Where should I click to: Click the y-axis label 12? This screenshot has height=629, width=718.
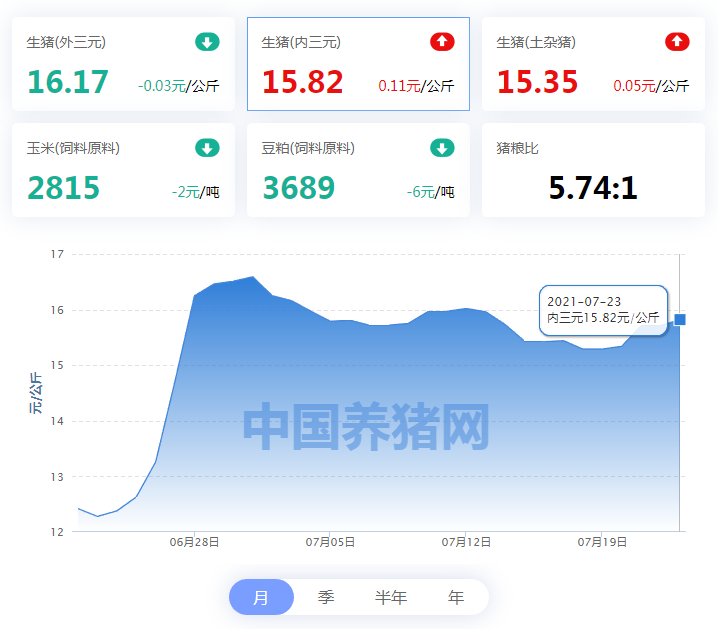point(57,532)
